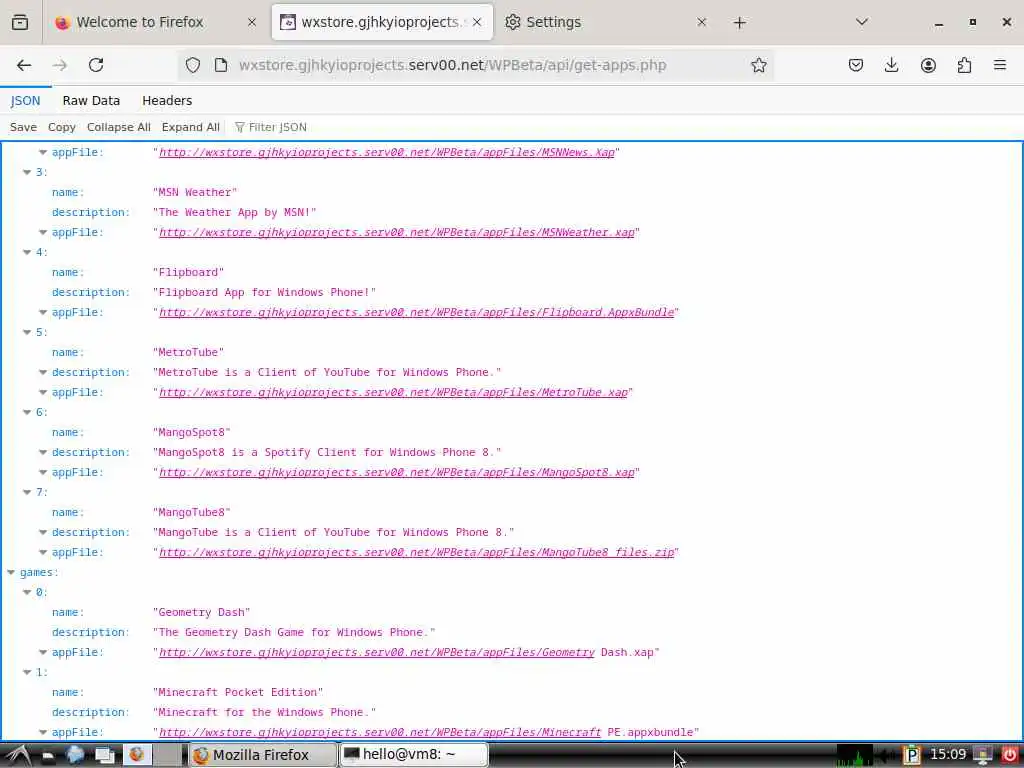
Task: Toggle MSN Weather appFile arrow
Action: [x=42, y=232]
